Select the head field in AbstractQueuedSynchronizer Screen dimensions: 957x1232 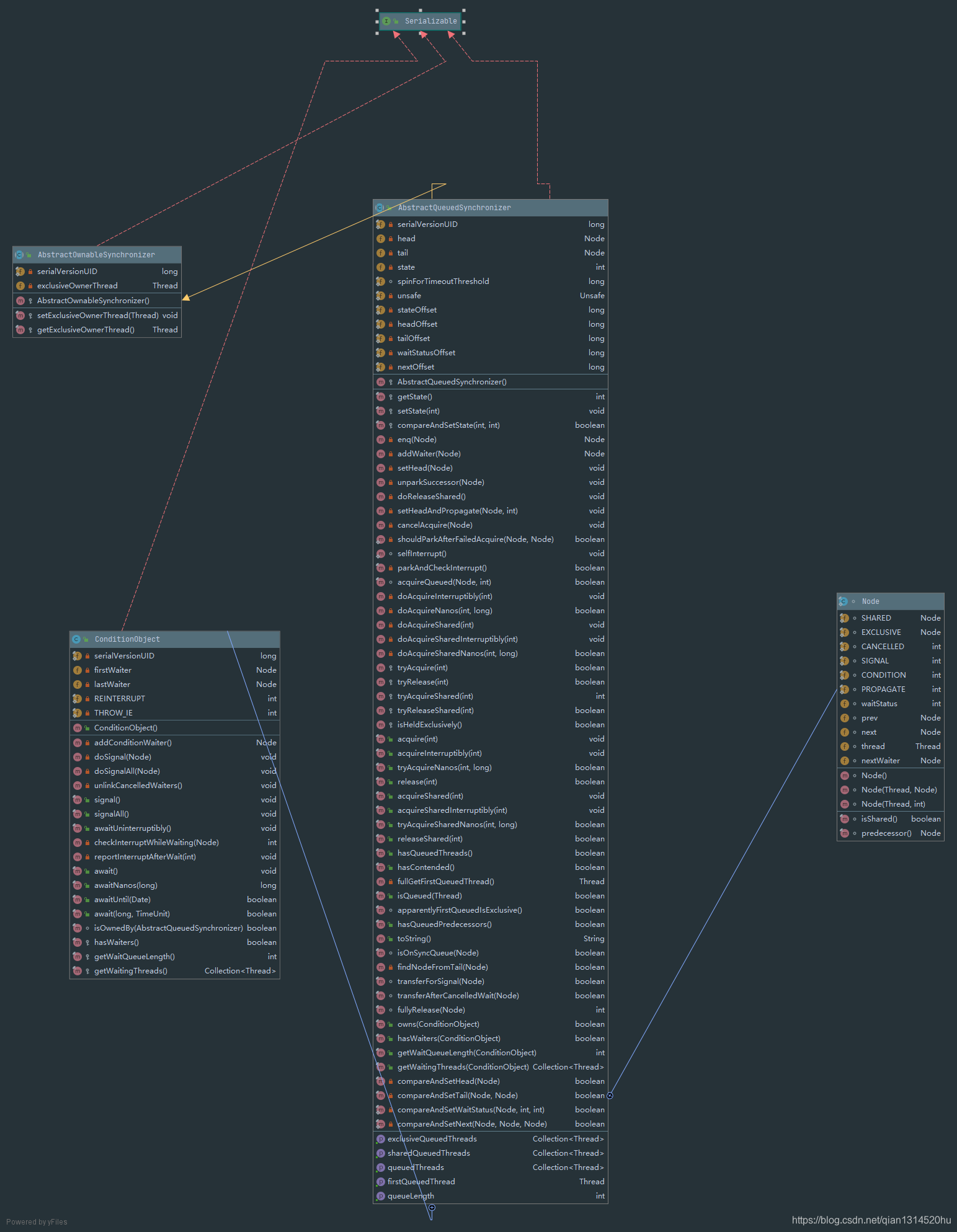pos(490,239)
